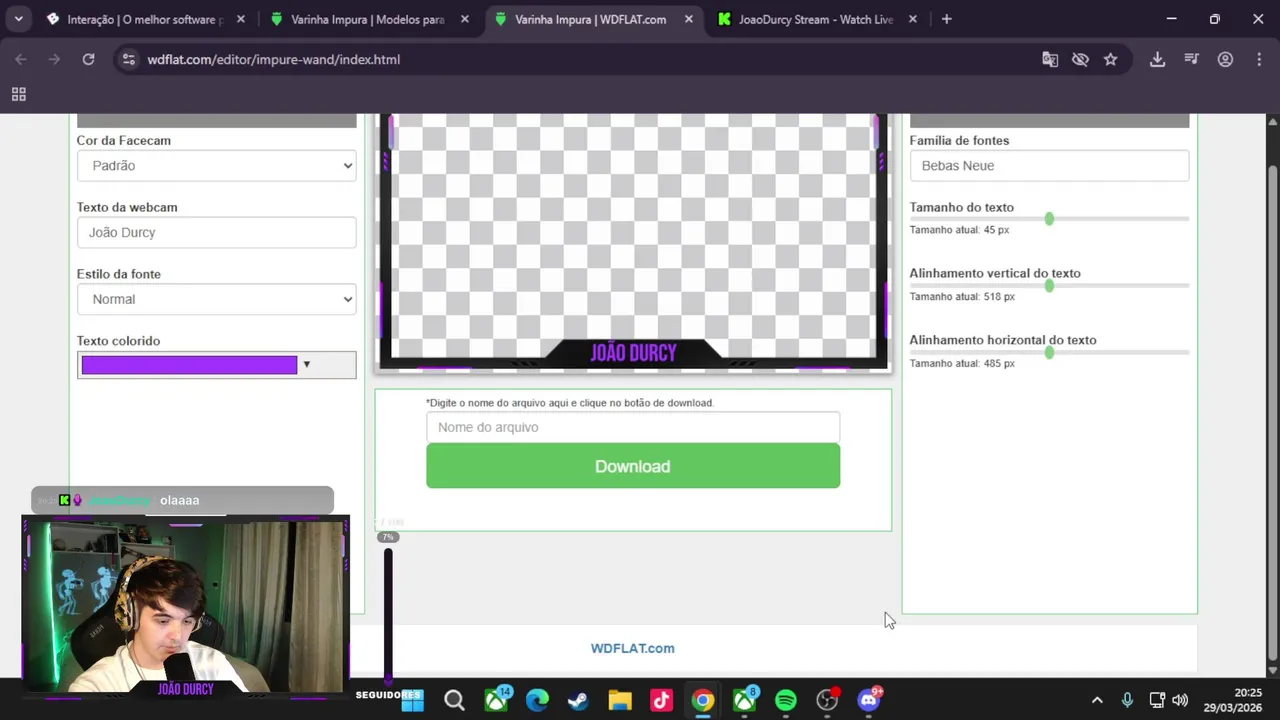1280x720 pixels.
Task: Open TikTok from the taskbar
Action: click(x=661, y=701)
